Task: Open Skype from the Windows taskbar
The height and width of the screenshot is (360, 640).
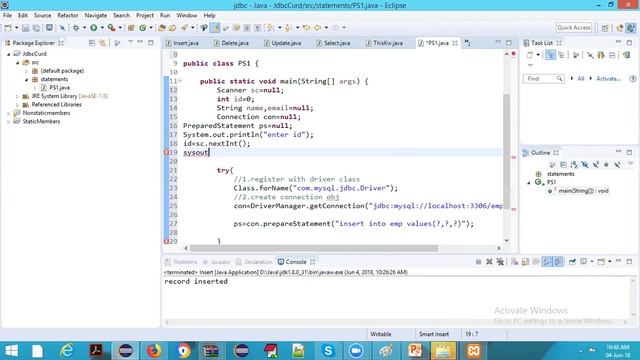Action: [x=328, y=351]
